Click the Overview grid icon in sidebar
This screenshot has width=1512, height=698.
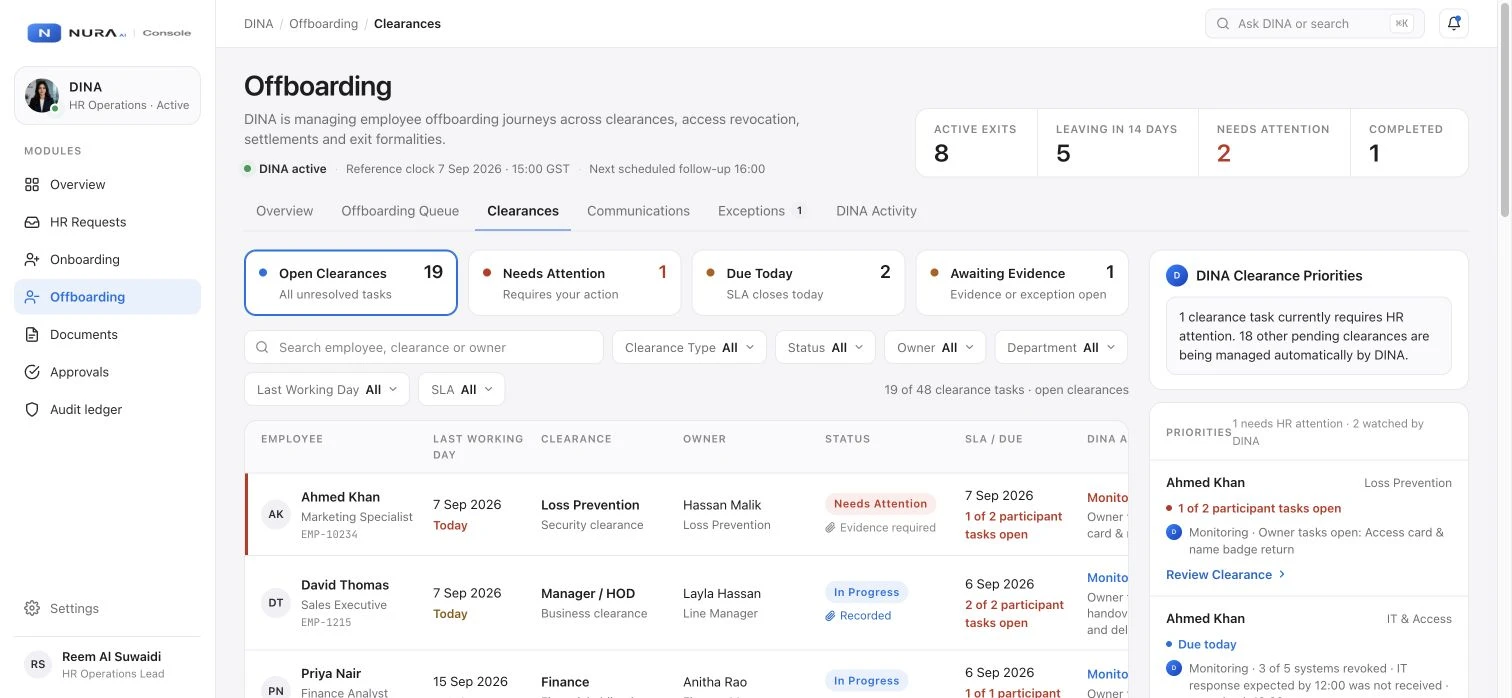pyautogui.click(x=32, y=185)
